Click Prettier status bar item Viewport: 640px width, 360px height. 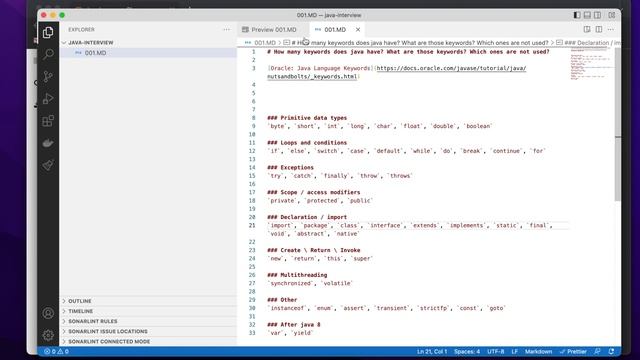pos(573,351)
